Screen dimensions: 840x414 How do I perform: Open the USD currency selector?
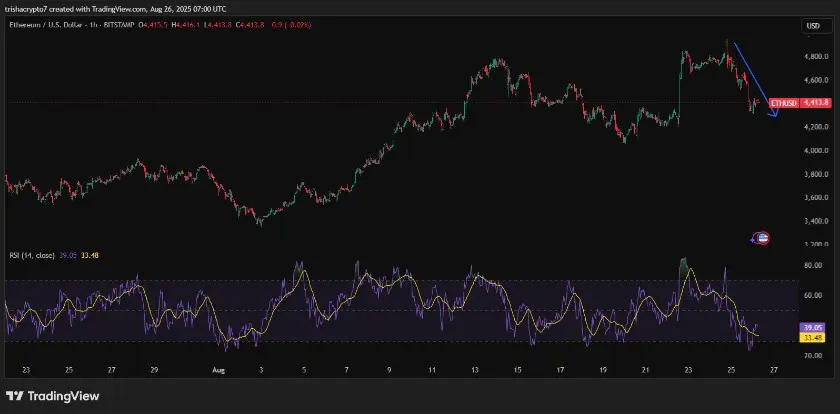pyautogui.click(x=813, y=26)
